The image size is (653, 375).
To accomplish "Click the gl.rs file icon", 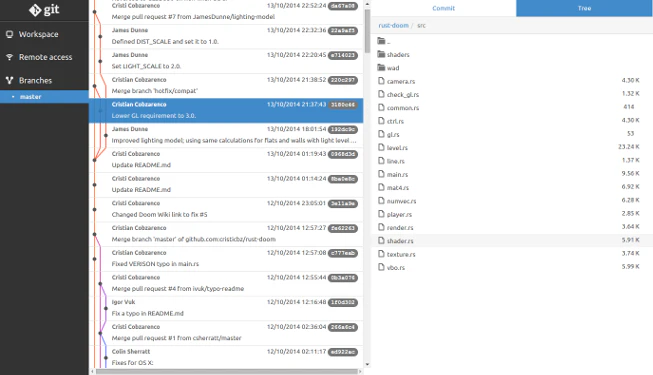I will tap(381, 134).
